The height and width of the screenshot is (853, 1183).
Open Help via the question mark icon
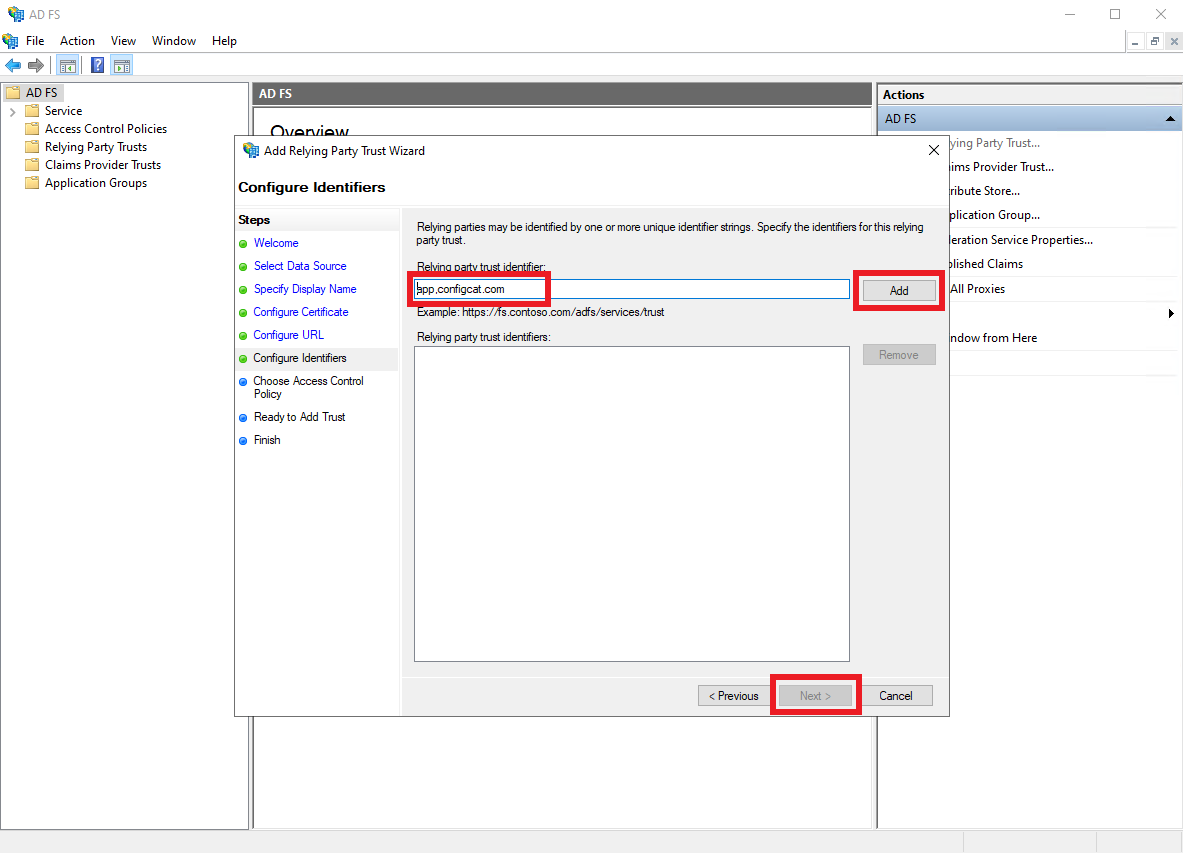pyautogui.click(x=98, y=66)
